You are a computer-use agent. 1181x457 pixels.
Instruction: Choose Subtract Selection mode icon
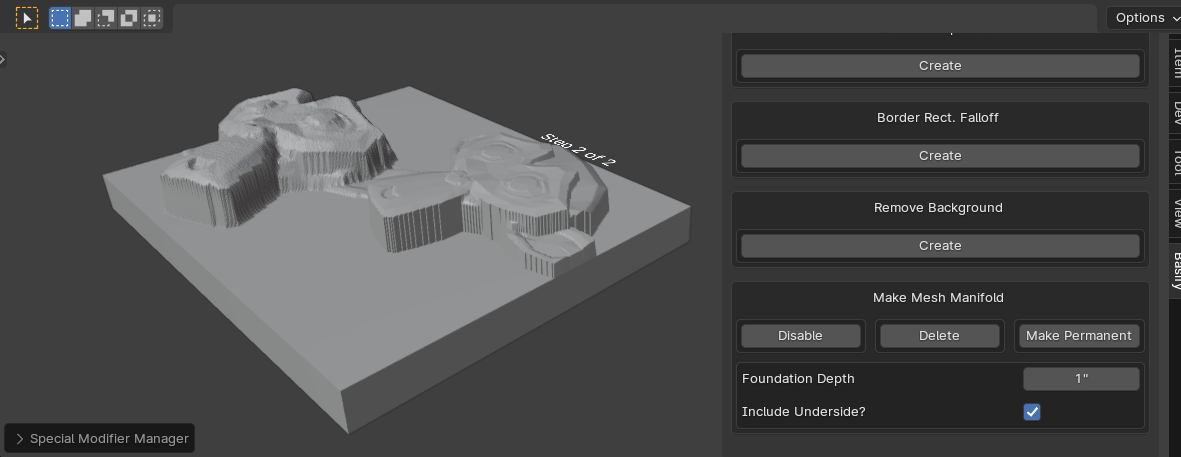click(106, 18)
